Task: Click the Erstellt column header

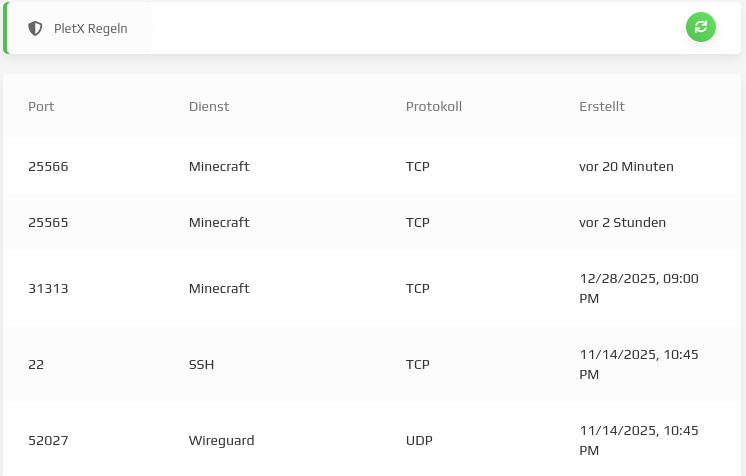Action: [601, 106]
